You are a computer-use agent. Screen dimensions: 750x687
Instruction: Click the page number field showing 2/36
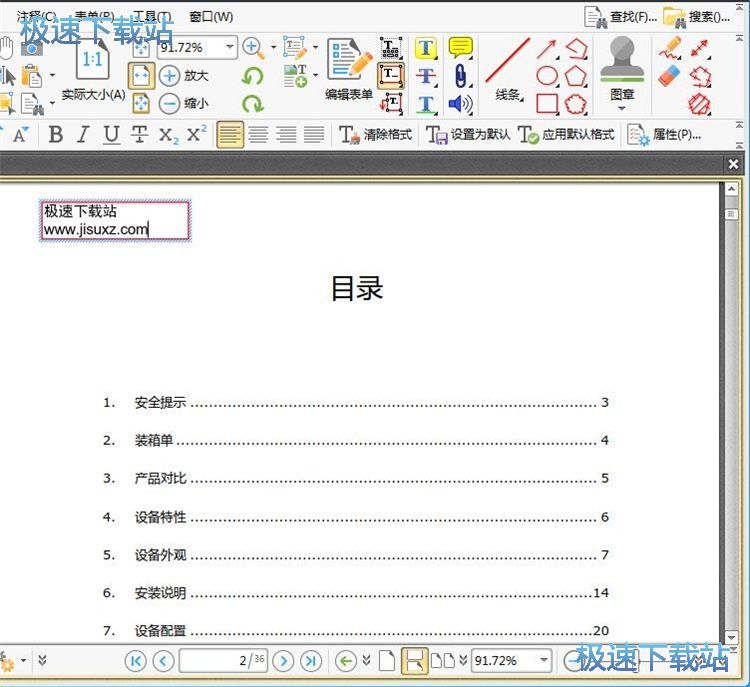click(223, 660)
